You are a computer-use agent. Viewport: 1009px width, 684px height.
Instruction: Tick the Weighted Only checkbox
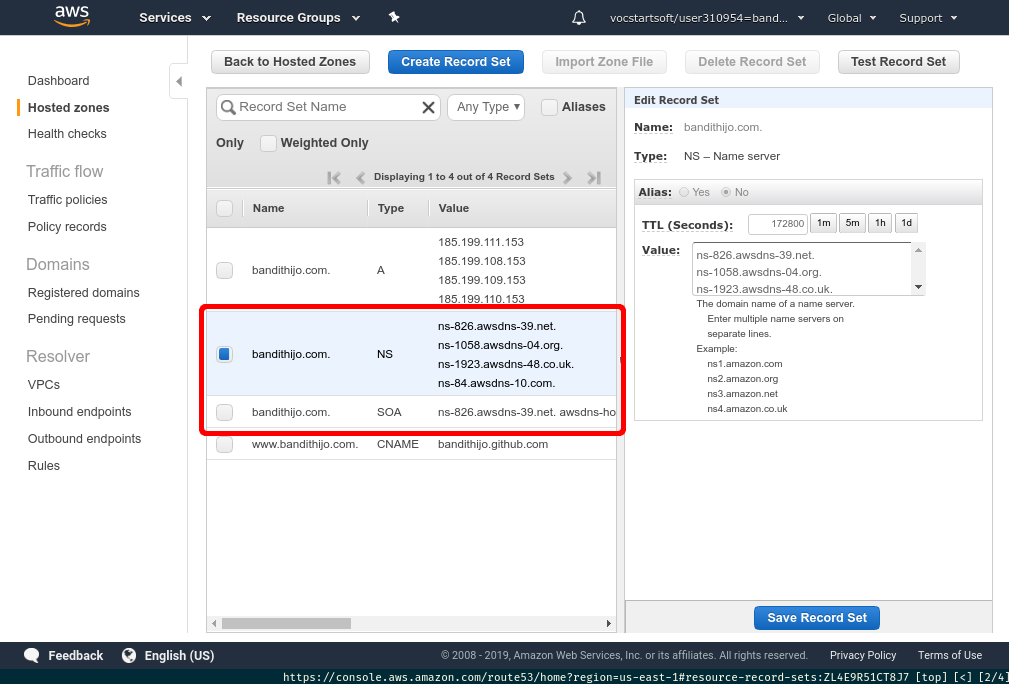268,143
